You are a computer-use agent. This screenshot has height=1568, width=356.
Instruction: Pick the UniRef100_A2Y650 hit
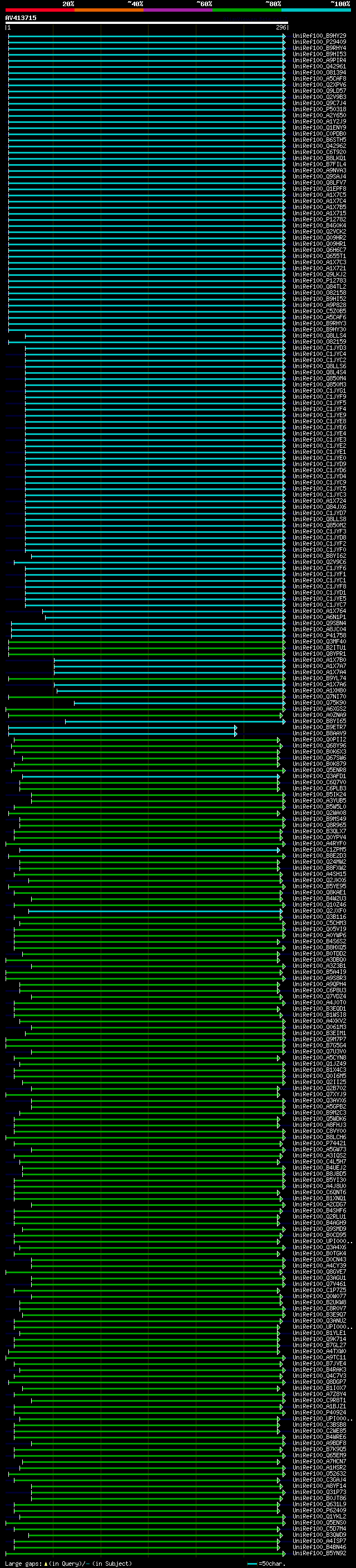[319, 115]
